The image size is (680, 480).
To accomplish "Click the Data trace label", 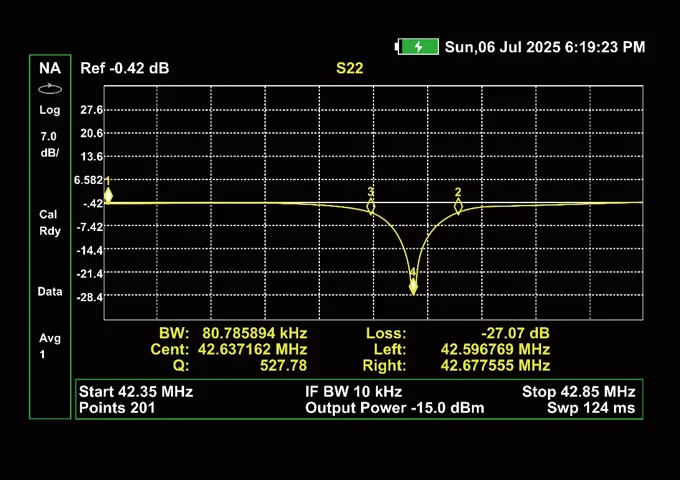I will (x=50, y=291).
